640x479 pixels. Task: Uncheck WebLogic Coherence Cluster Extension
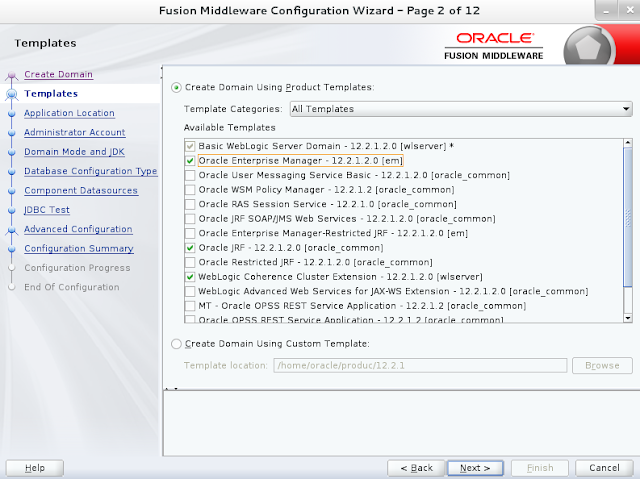pyautogui.click(x=190, y=277)
